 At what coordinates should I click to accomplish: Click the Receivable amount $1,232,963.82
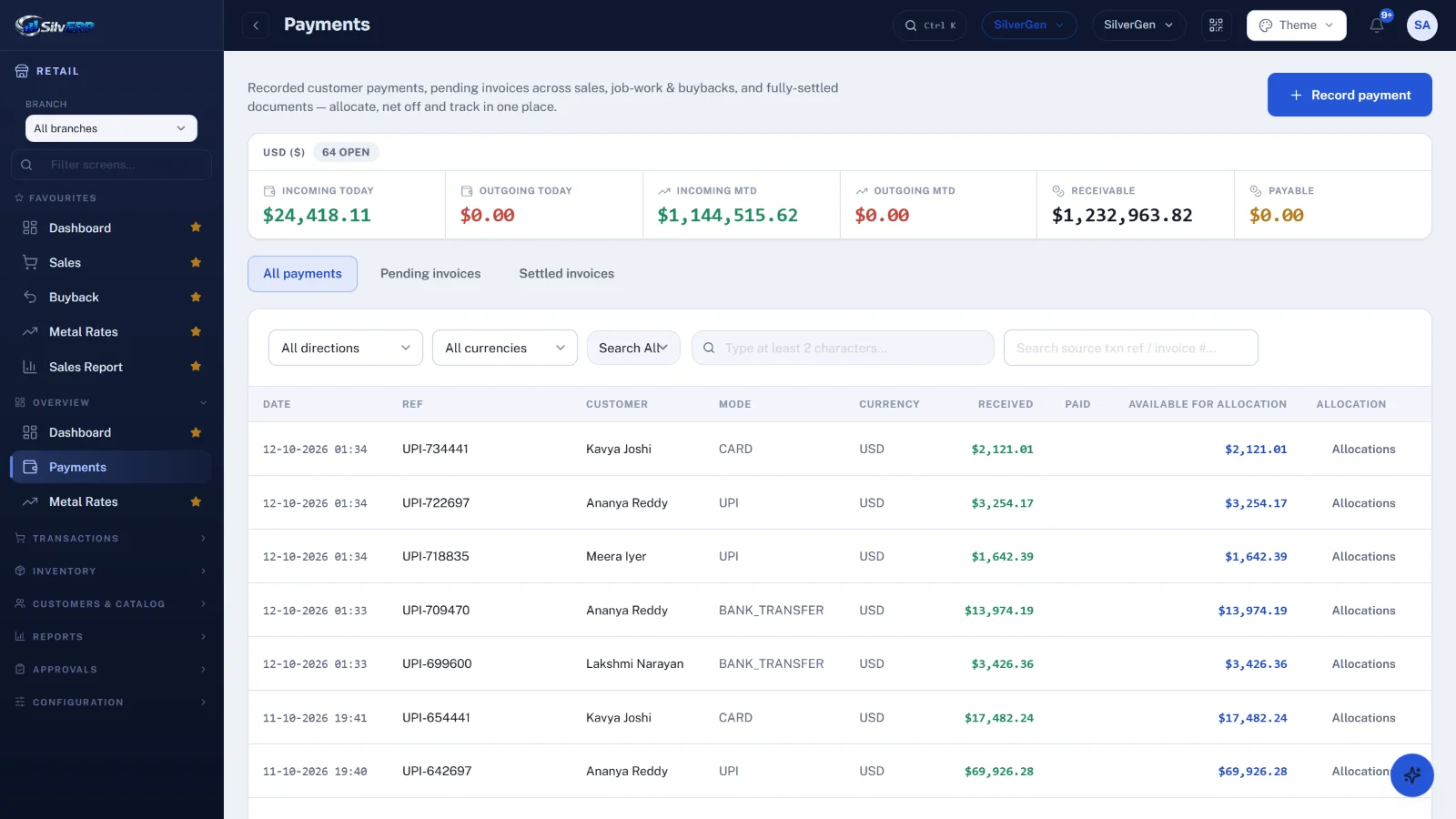tap(1122, 216)
